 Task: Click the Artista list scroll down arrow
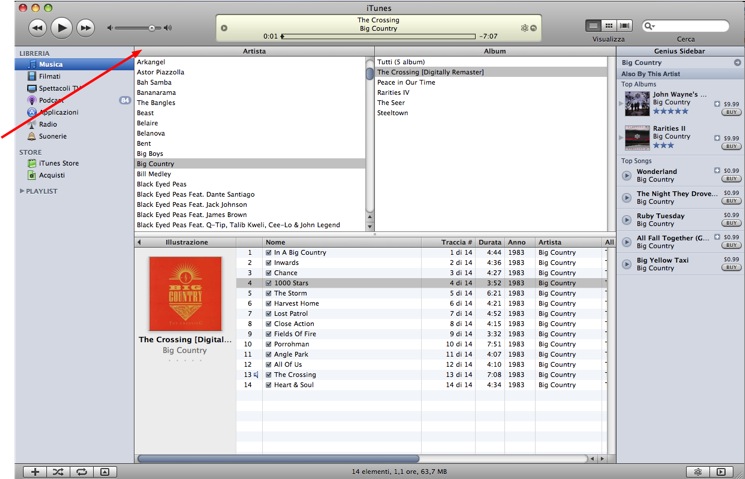pyautogui.click(x=370, y=227)
